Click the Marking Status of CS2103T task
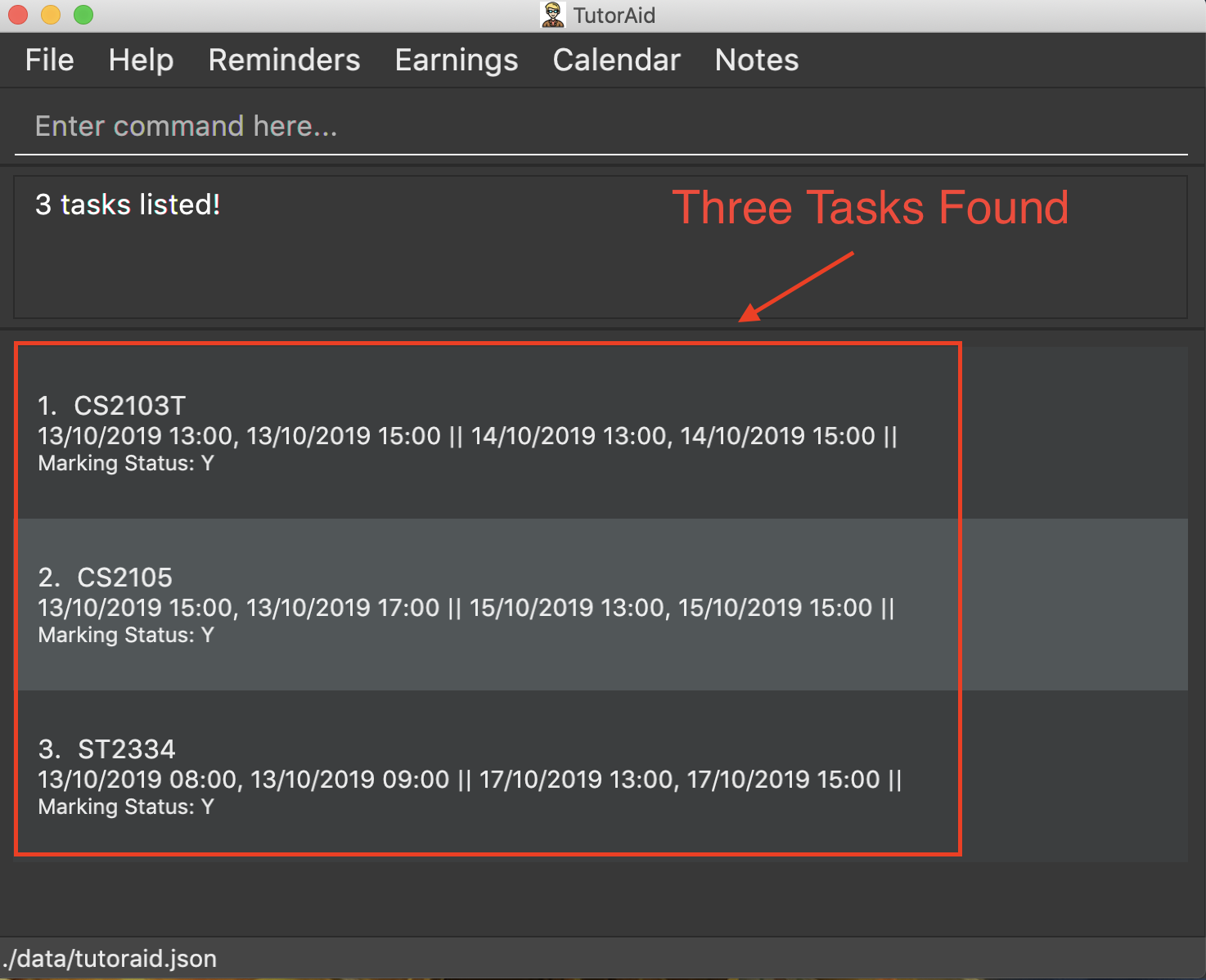1206x980 pixels. [x=126, y=463]
